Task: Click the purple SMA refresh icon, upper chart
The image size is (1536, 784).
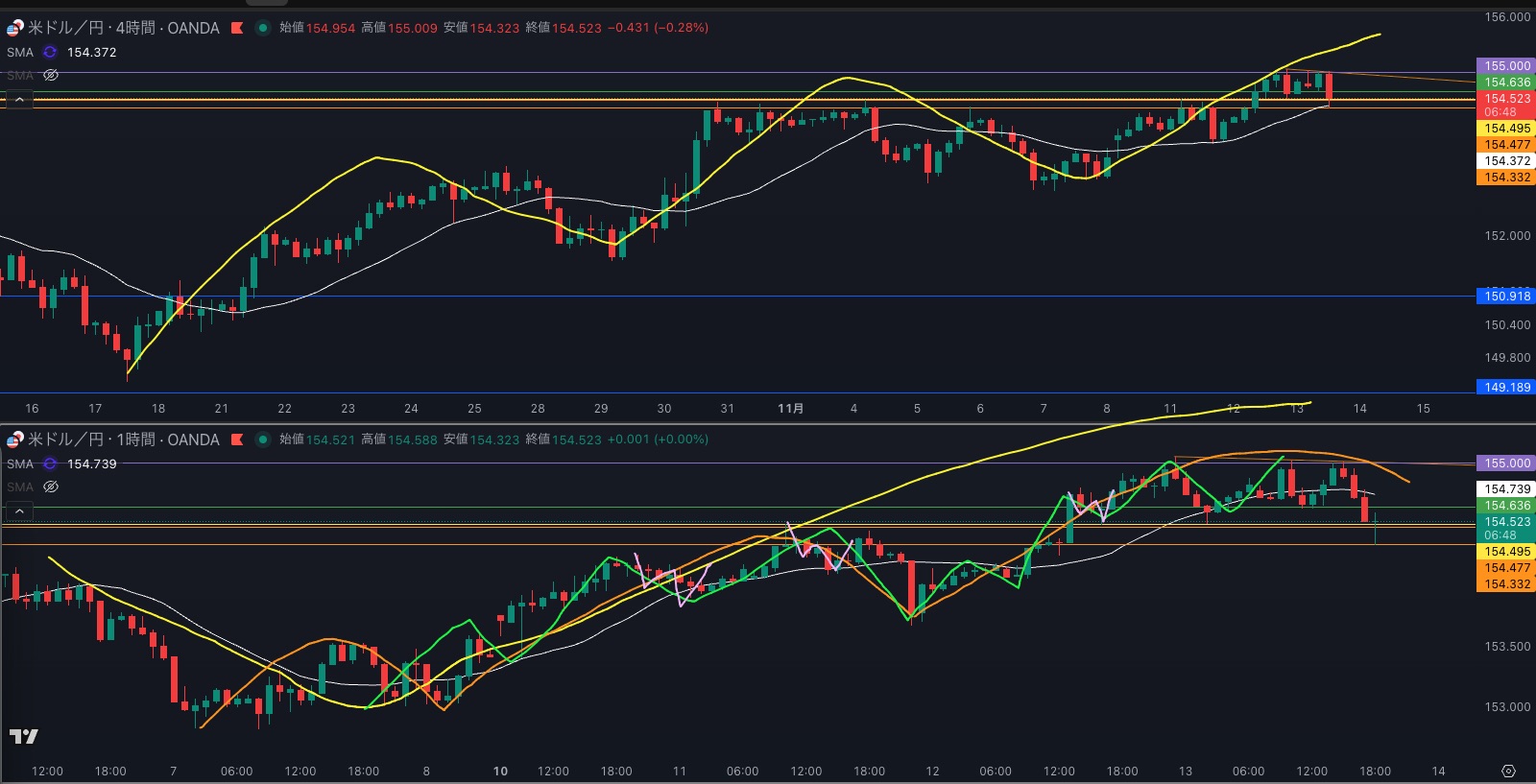Action: 50,53
